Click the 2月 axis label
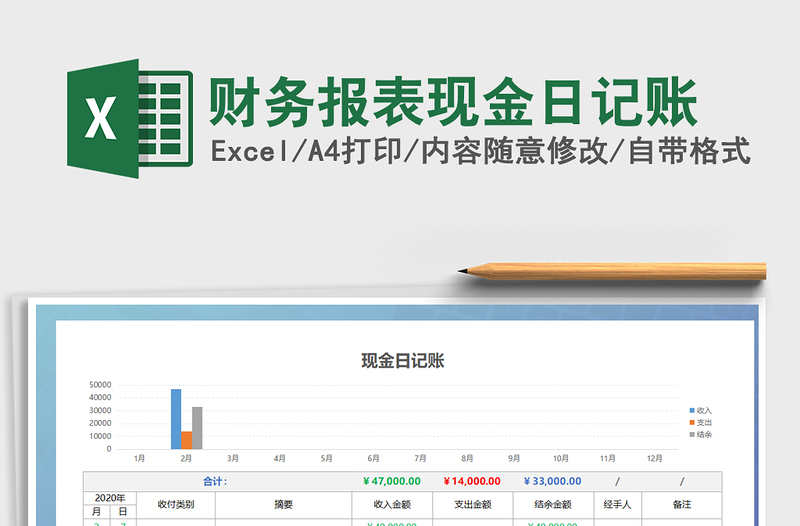Viewport: 800px width, 526px height. click(x=186, y=458)
